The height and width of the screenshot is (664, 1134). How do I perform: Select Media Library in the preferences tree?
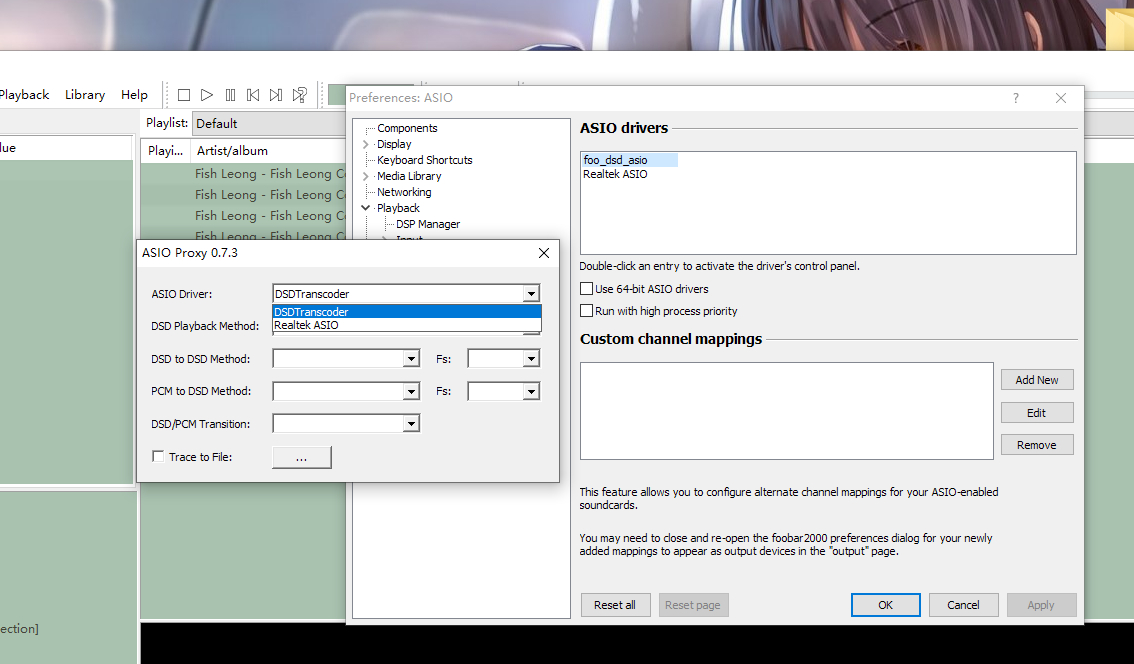coord(409,176)
